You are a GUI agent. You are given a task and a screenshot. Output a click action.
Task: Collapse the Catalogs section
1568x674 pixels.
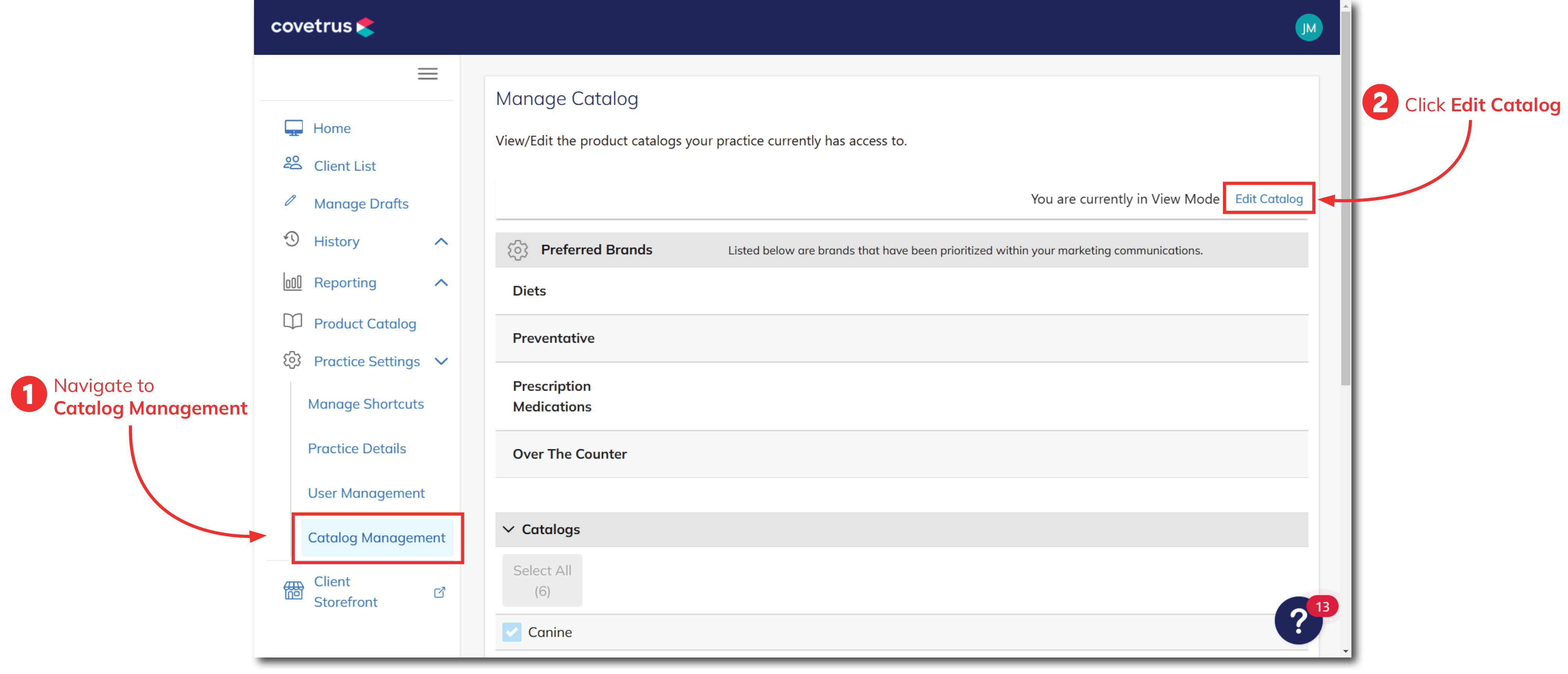click(x=509, y=529)
